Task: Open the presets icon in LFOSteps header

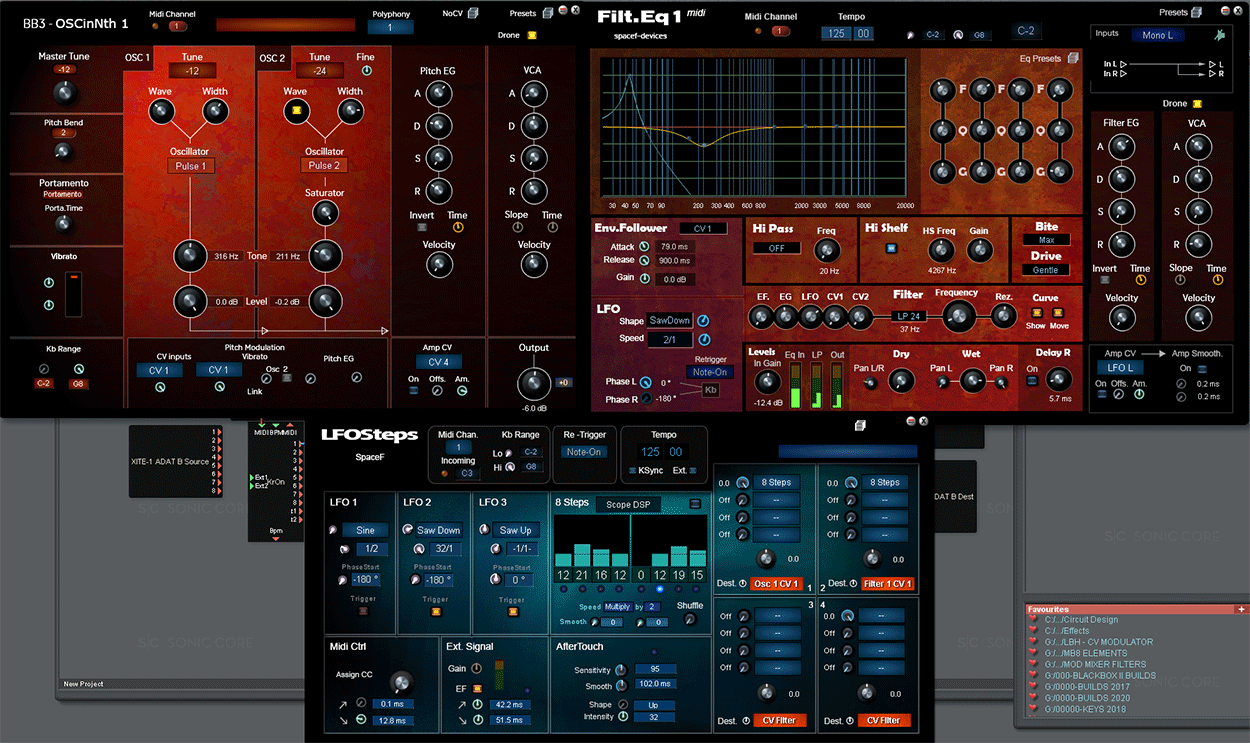Action: point(860,425)
